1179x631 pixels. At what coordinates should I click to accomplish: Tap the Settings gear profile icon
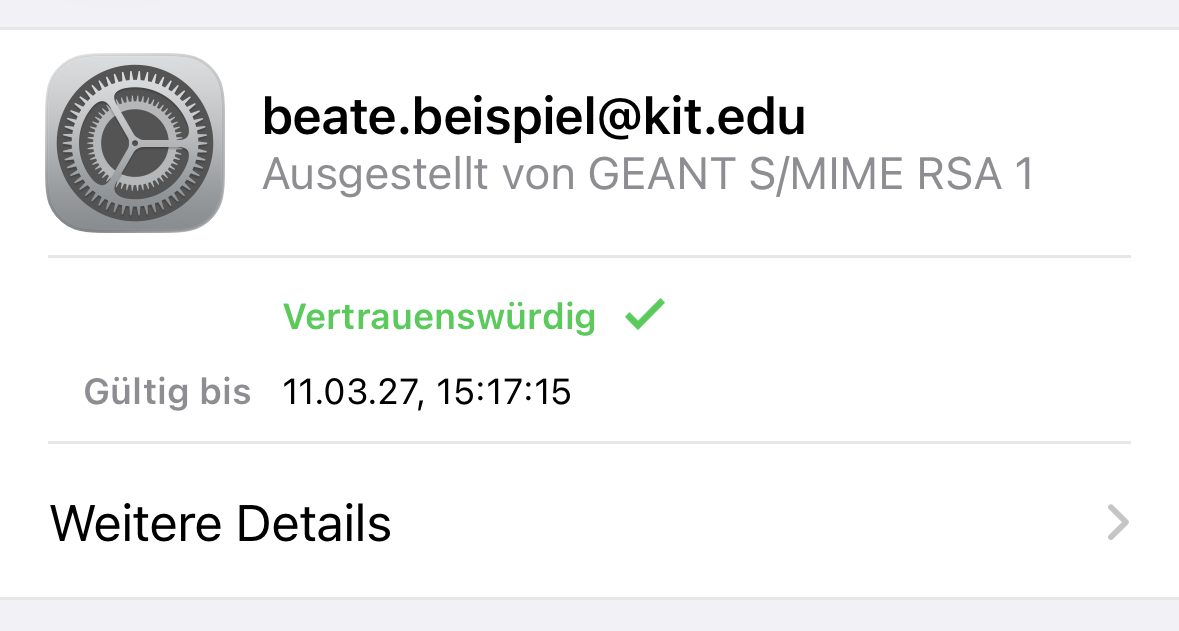click(135, 143)
